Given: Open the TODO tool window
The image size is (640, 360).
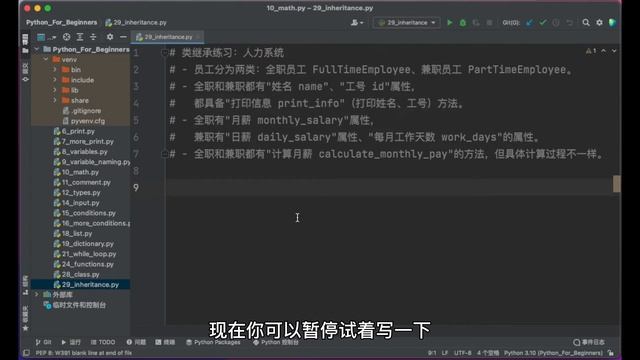Looking at the screenshot, I should [103, 342].
